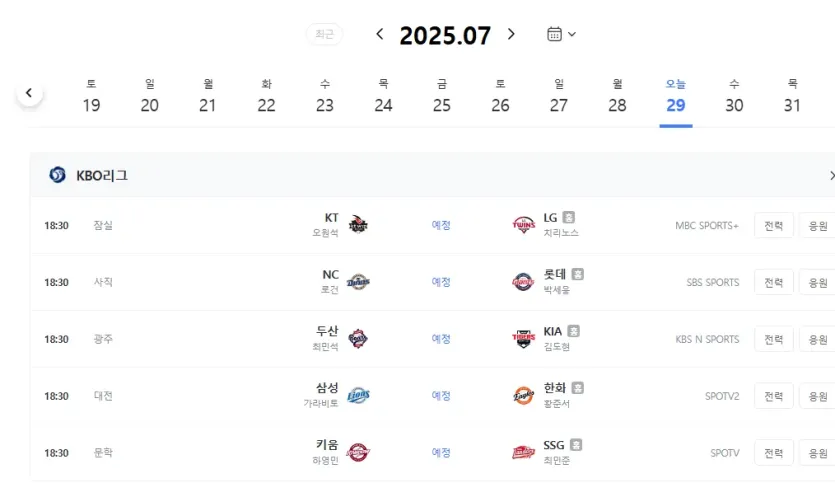
Task: Click the KT Wiz team logo
Action: pyautogui.click(x=358, y=225)
